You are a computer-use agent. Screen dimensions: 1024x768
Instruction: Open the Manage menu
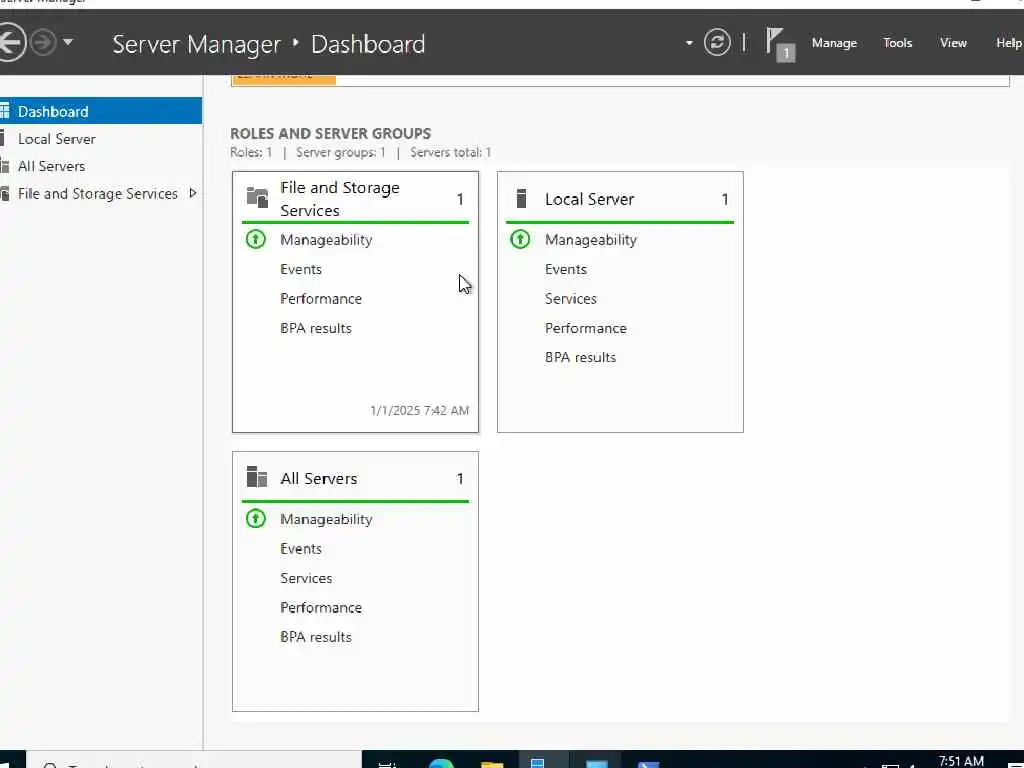click(x=834, y=43)
